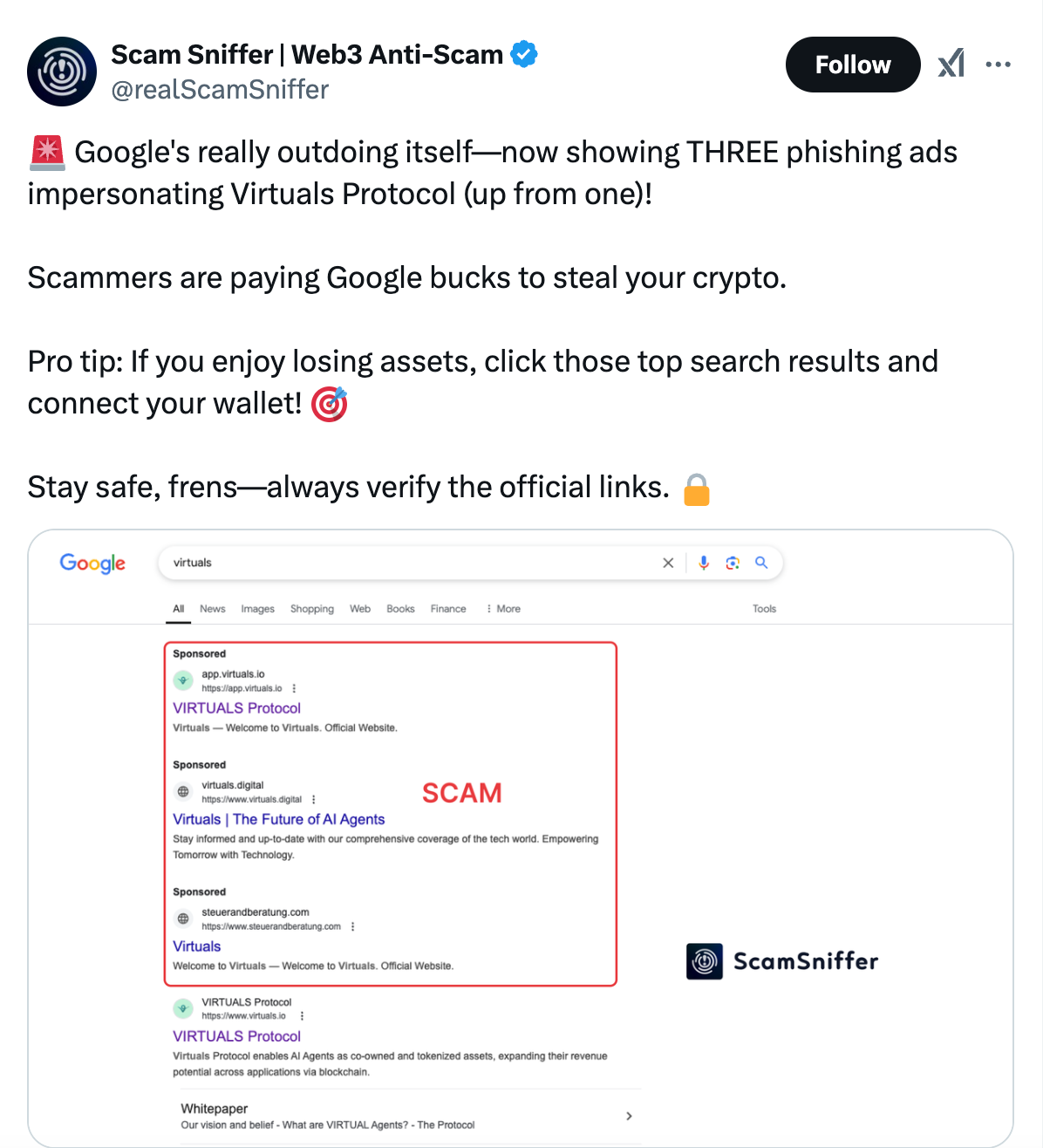Open the Tools options

click(x=764, y=609)
